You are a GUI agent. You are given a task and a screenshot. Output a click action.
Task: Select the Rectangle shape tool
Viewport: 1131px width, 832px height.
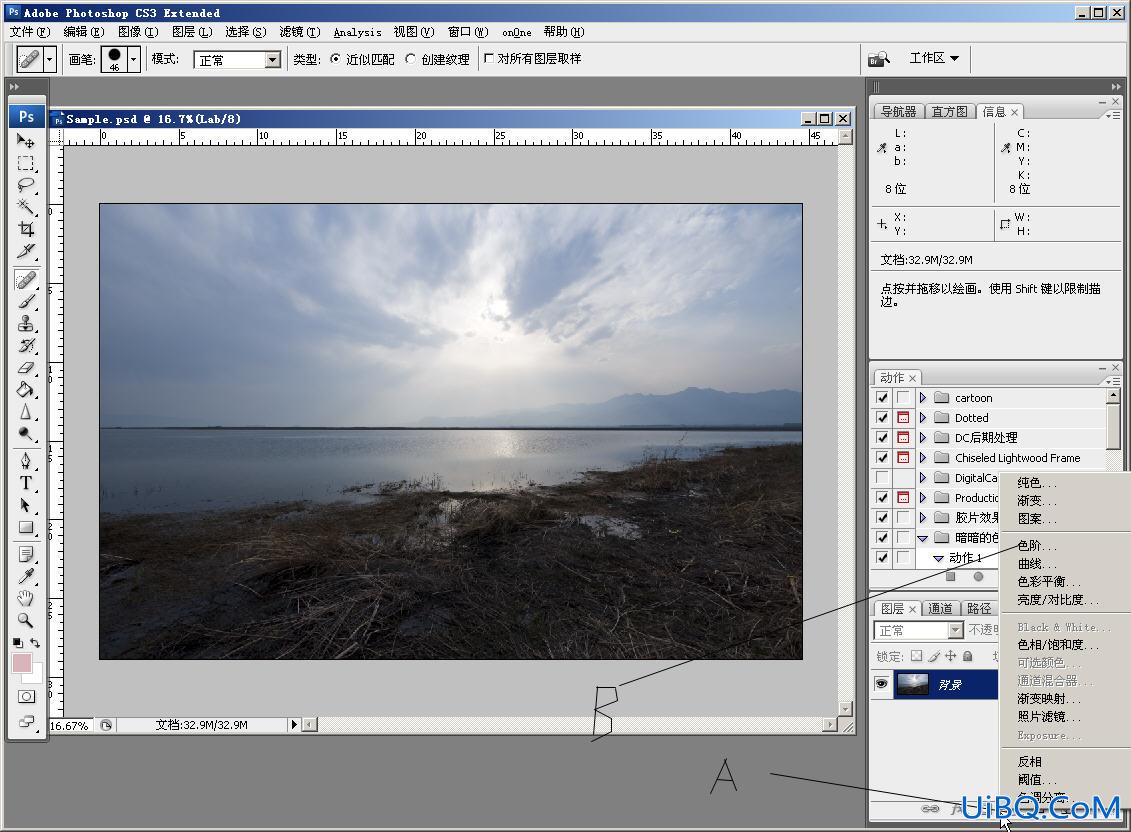[x=25, y=527]
